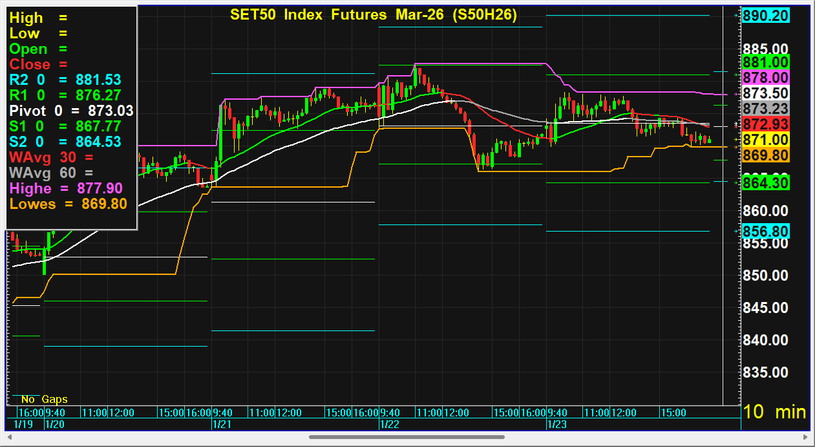The height and width of the screenshot is (447, 815).
Task: Click the cyan arrow marker beside 890.20
Action: point(734,16)
